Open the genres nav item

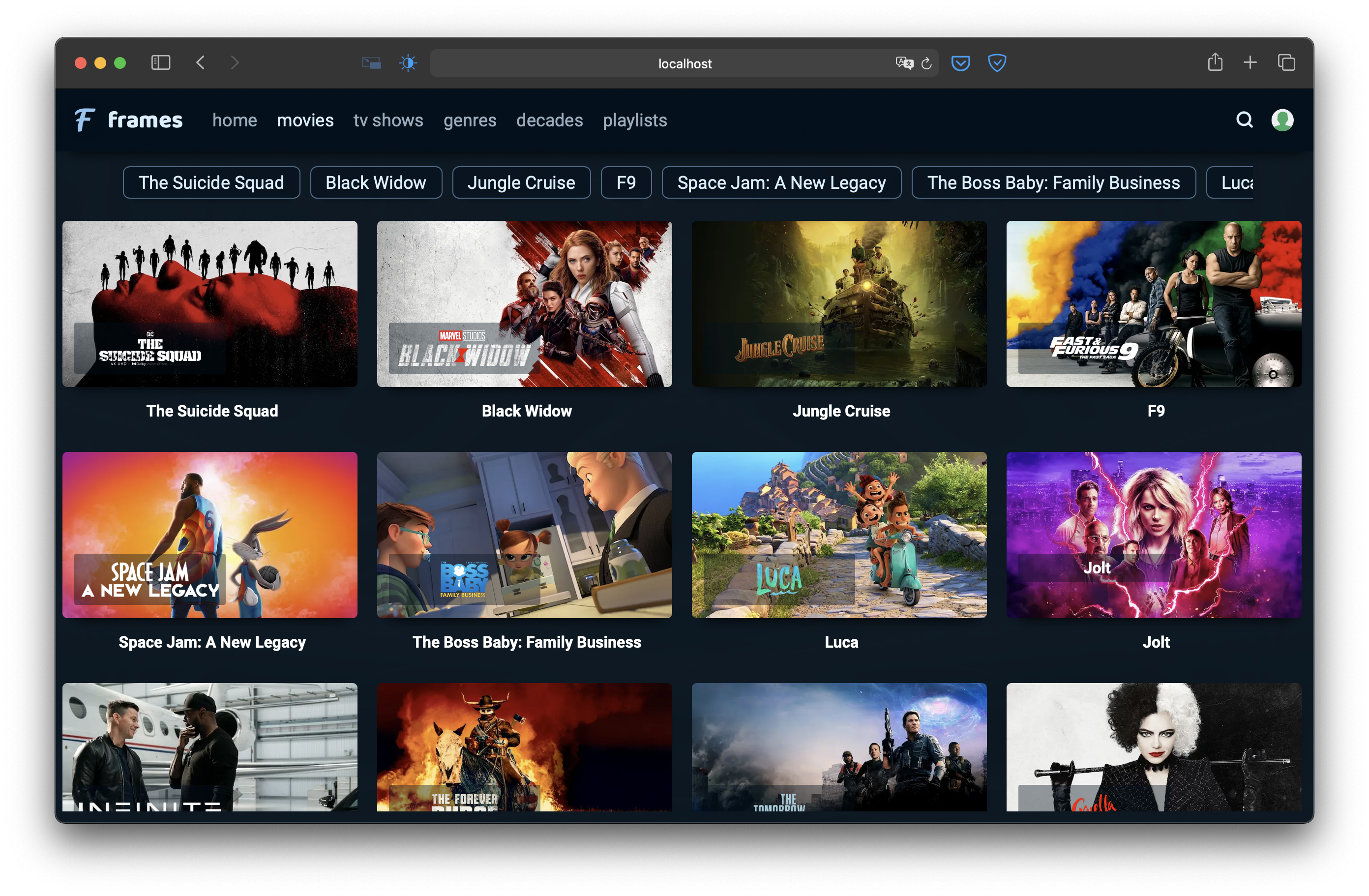tap(470, 120)
